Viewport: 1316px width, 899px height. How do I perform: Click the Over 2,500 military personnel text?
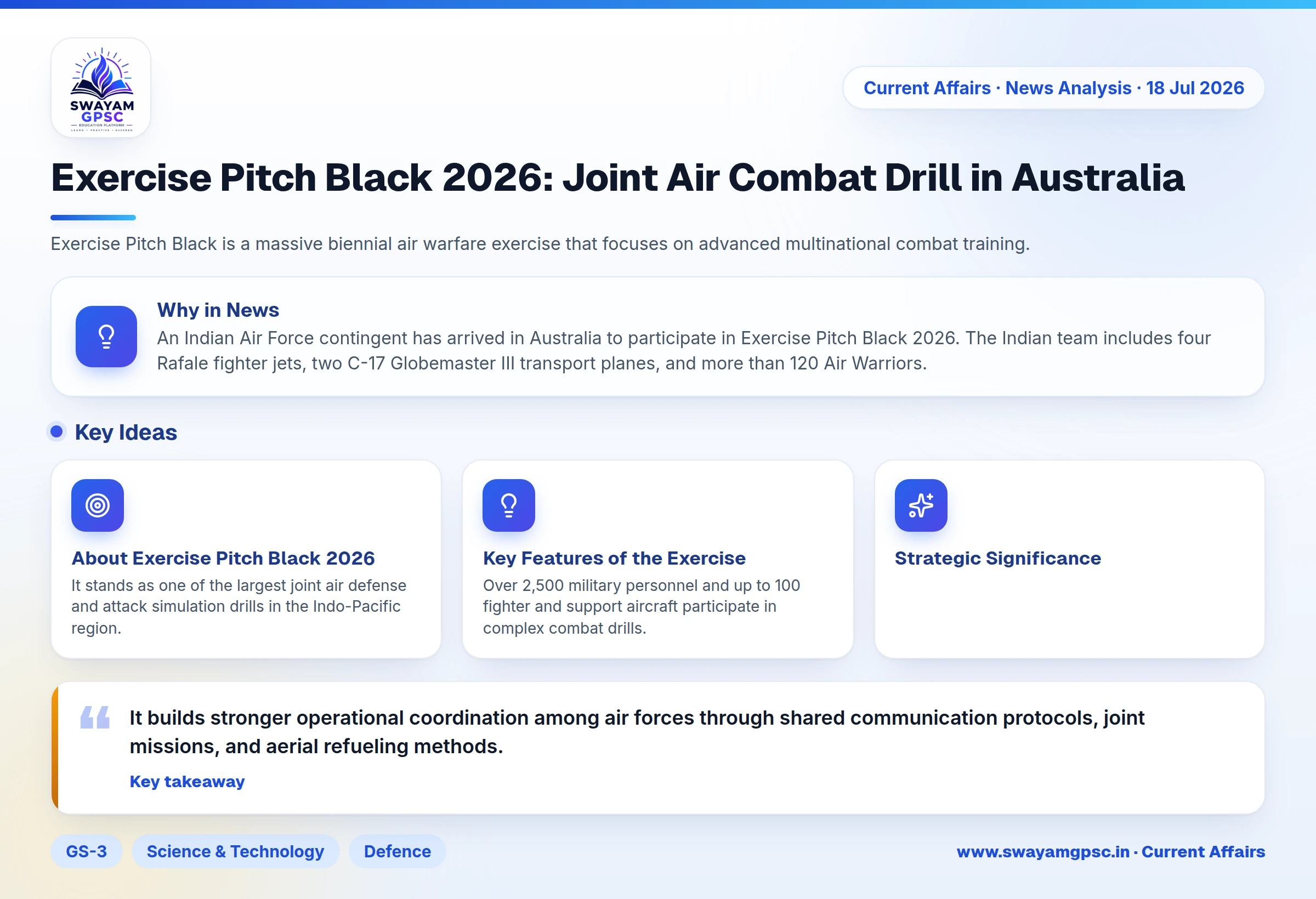(x=642, y=606)
